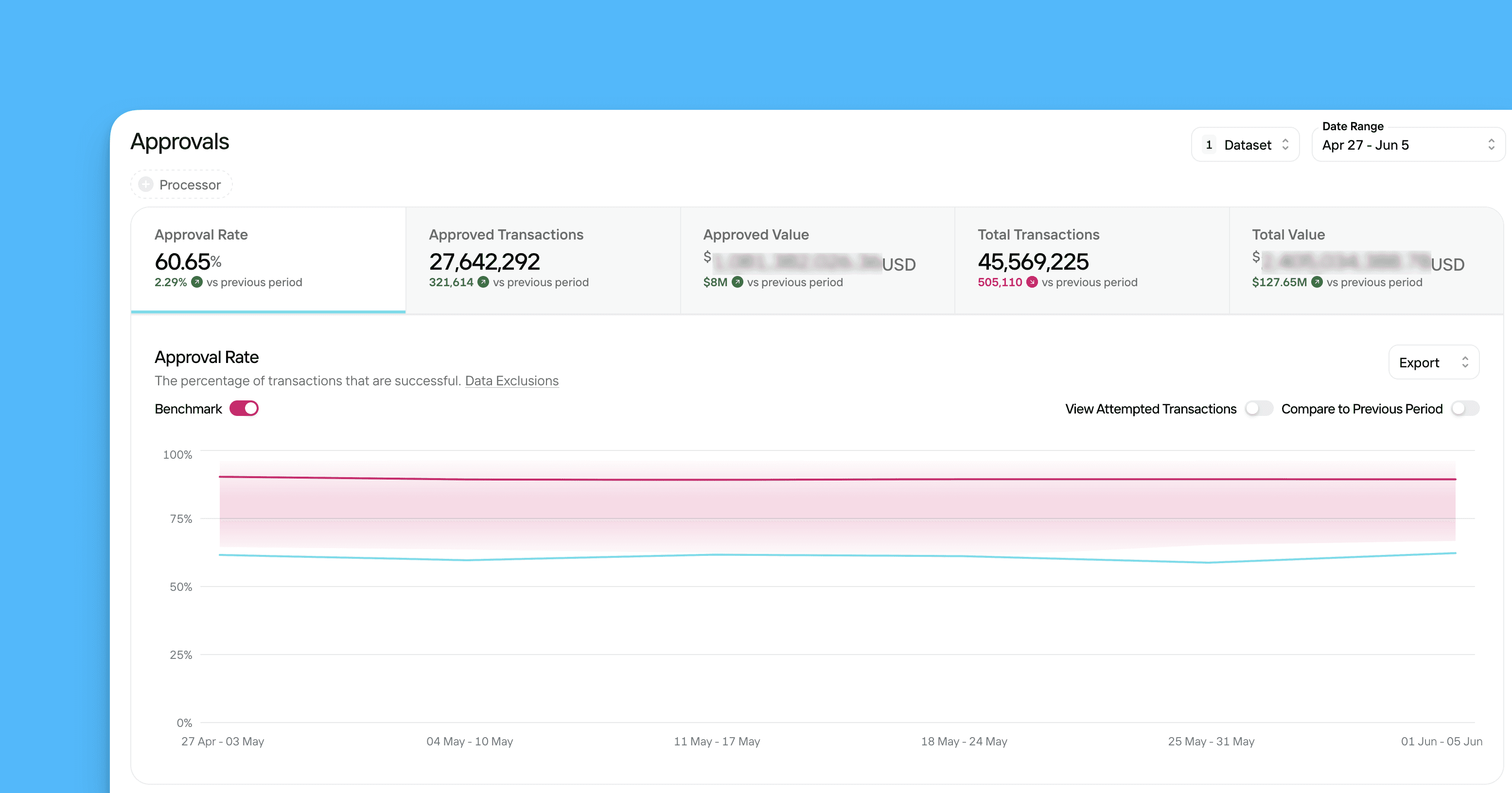Click the 27 Apr - 03 May axis label
This screenshot has height=793, width=1512.
[x=223, y=741]
